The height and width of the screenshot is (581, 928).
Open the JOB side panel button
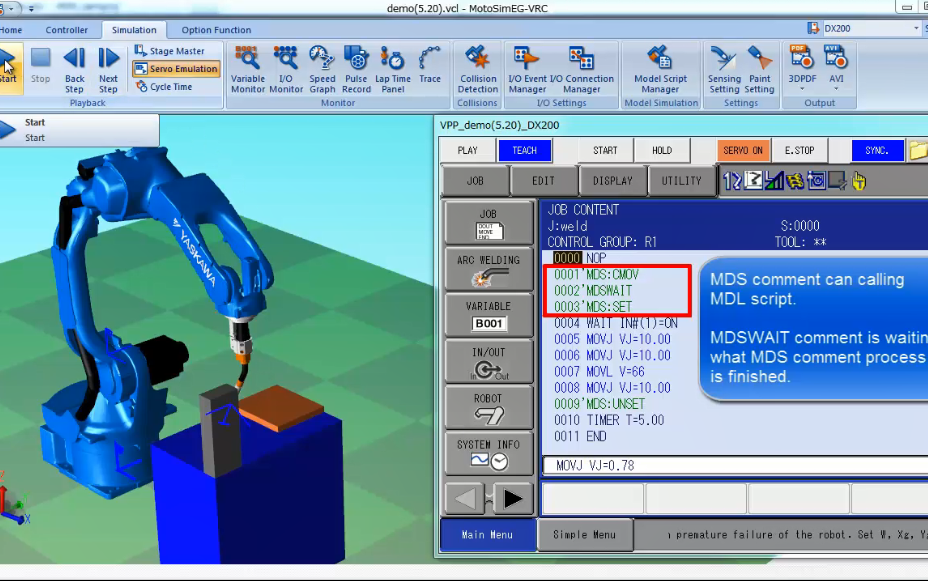click(488, 223)
